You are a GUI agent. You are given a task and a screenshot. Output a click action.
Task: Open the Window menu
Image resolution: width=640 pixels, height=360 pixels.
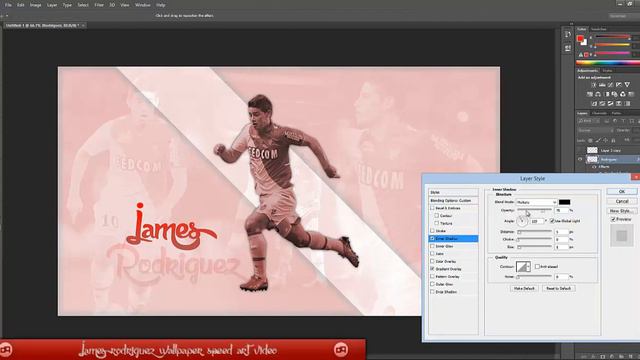[x=142, y=5]
